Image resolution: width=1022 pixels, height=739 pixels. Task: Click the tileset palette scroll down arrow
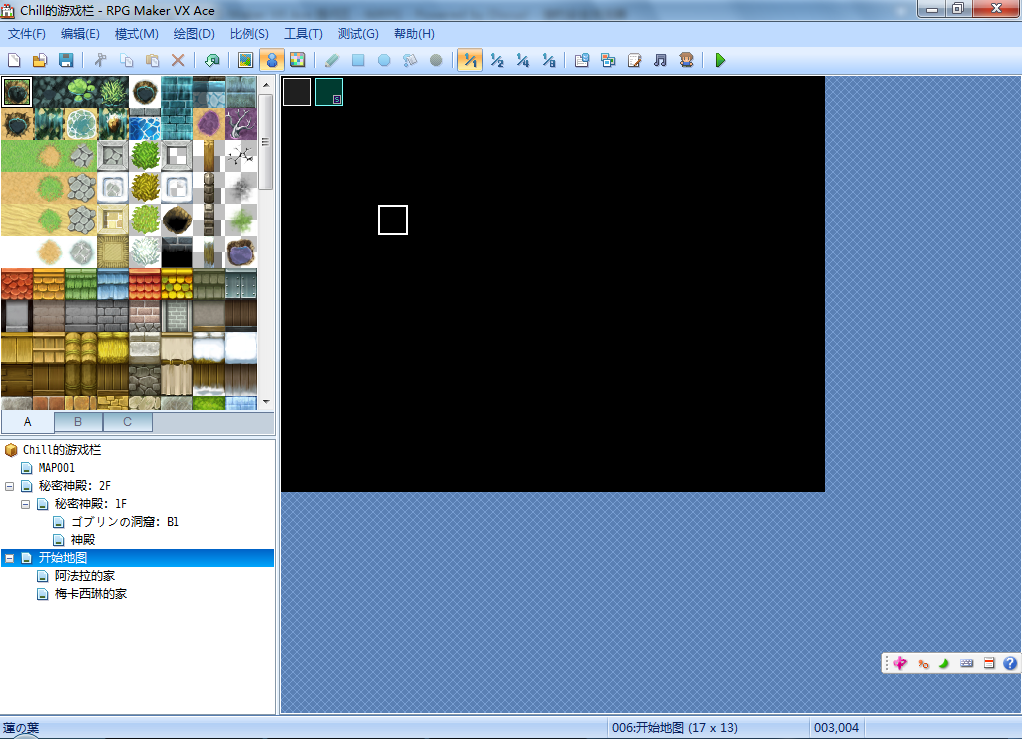pos(266,402)
